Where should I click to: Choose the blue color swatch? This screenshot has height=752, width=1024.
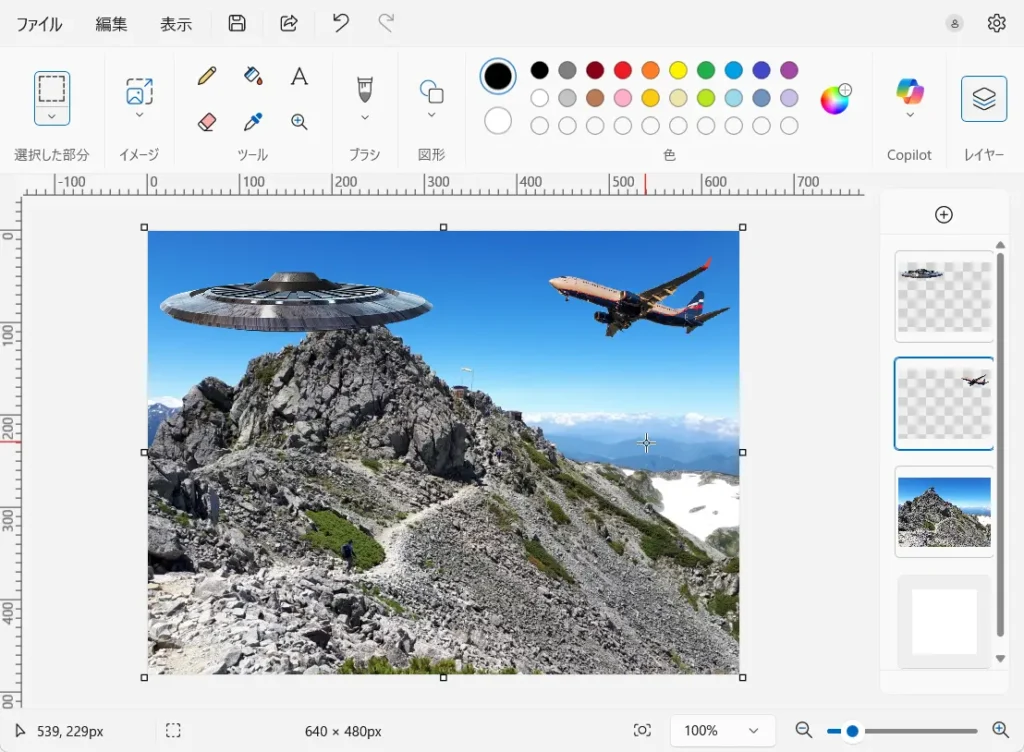[x=733, y=70]
